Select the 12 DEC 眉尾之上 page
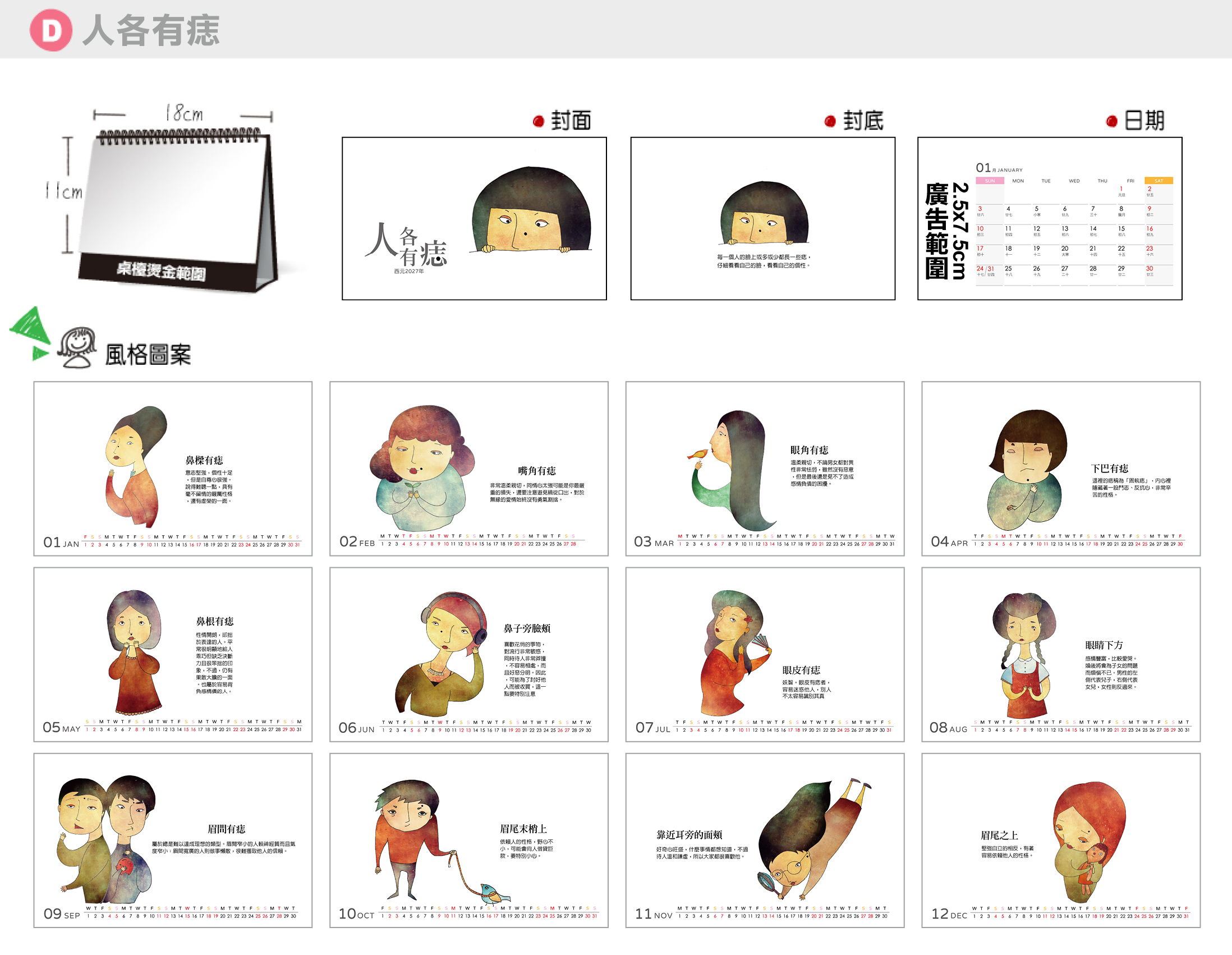 coord(1061,841)
